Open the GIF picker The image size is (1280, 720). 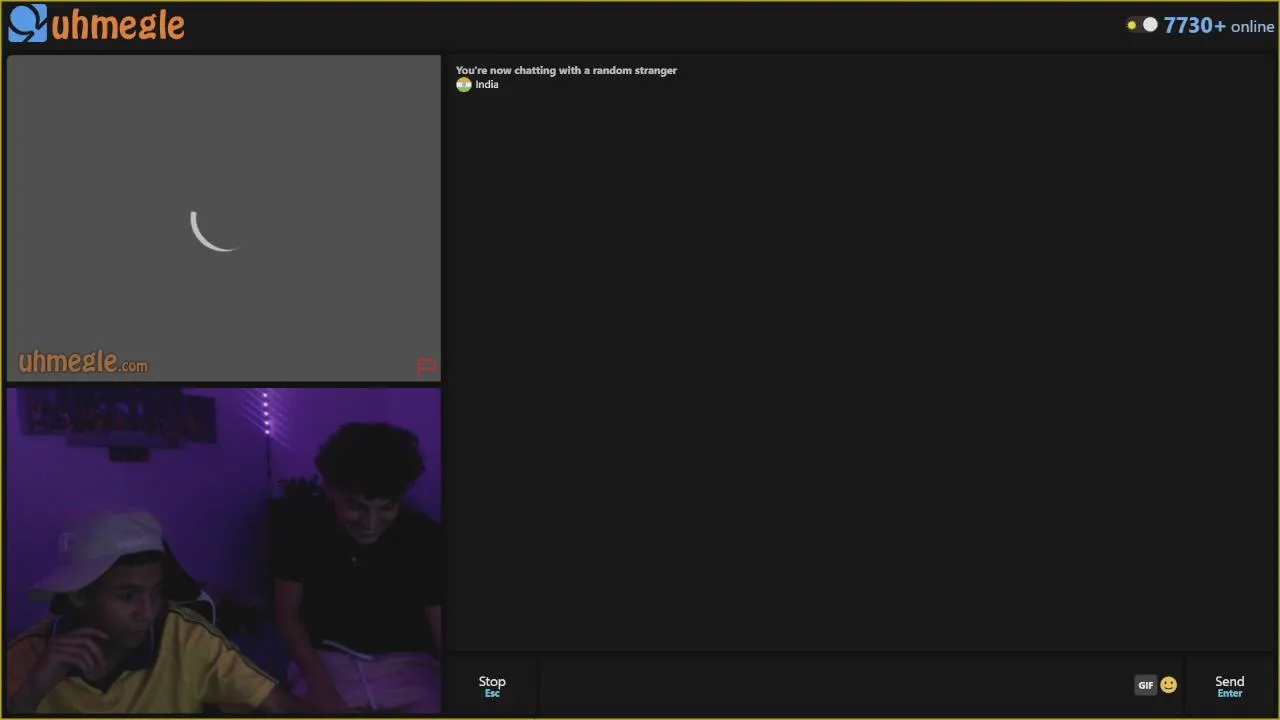1145,685
